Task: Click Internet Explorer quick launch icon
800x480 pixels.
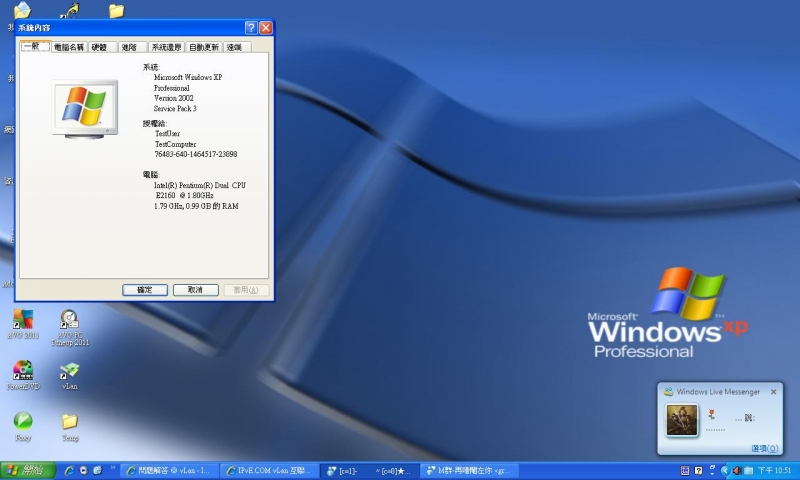Action: coord(69,470)
